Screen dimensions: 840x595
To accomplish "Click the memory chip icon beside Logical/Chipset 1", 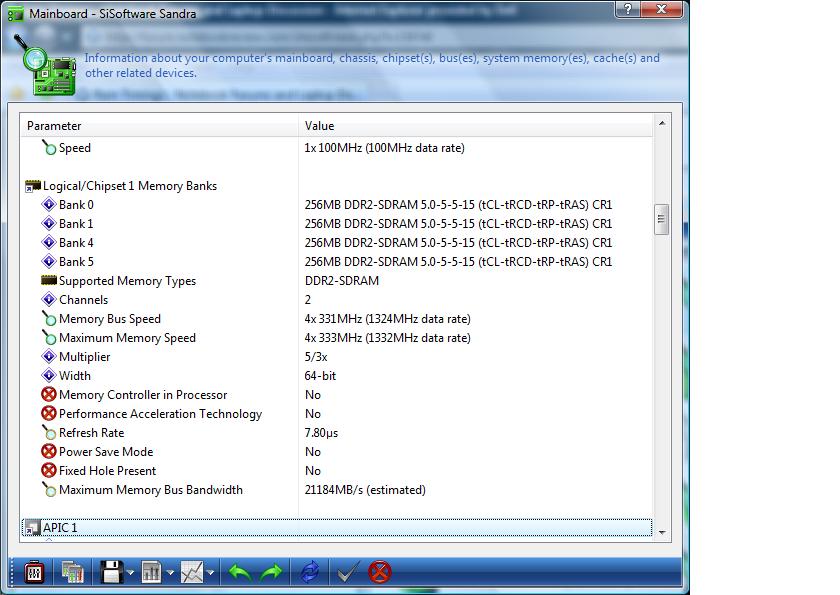I will (x=33, y=186).
